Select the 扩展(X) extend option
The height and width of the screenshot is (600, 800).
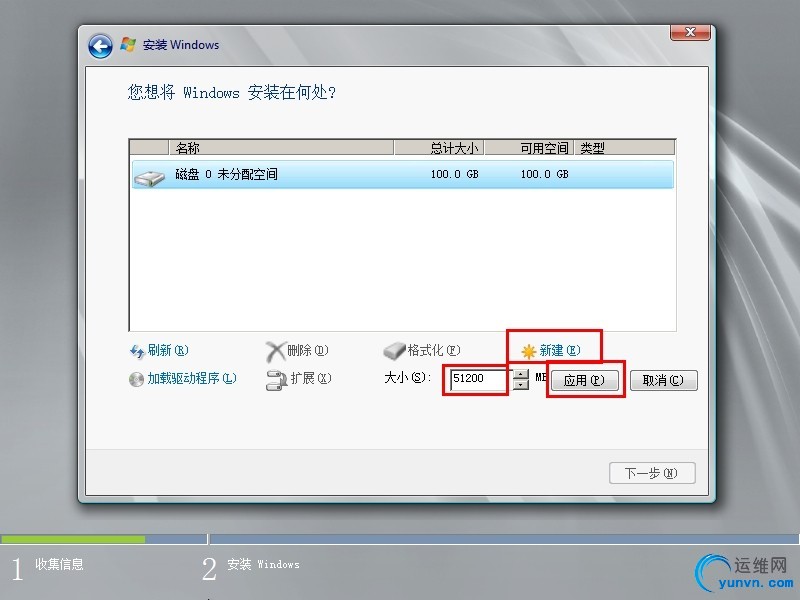pos(311,379)
